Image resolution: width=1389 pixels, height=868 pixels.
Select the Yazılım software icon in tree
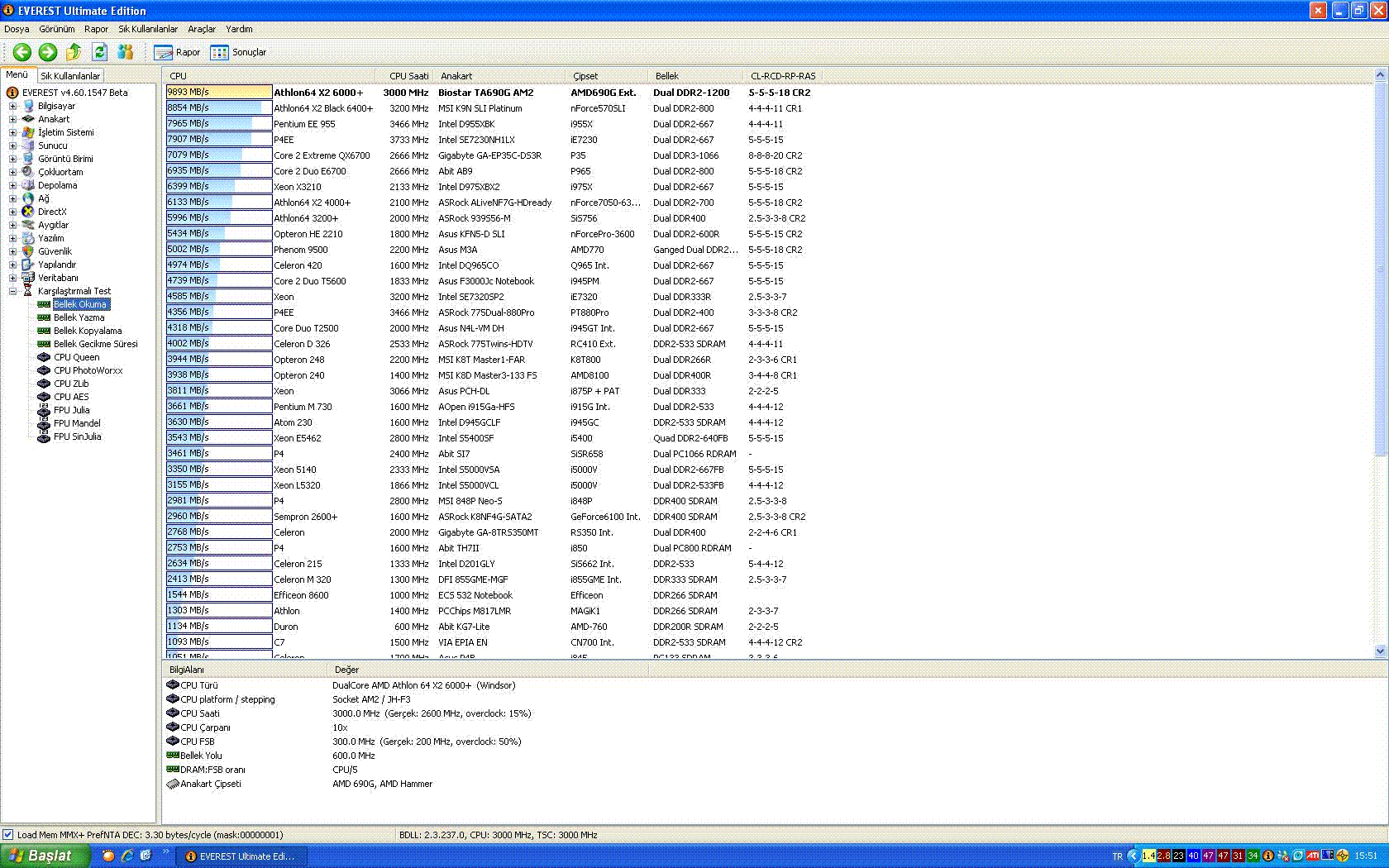tap(28, 238)
